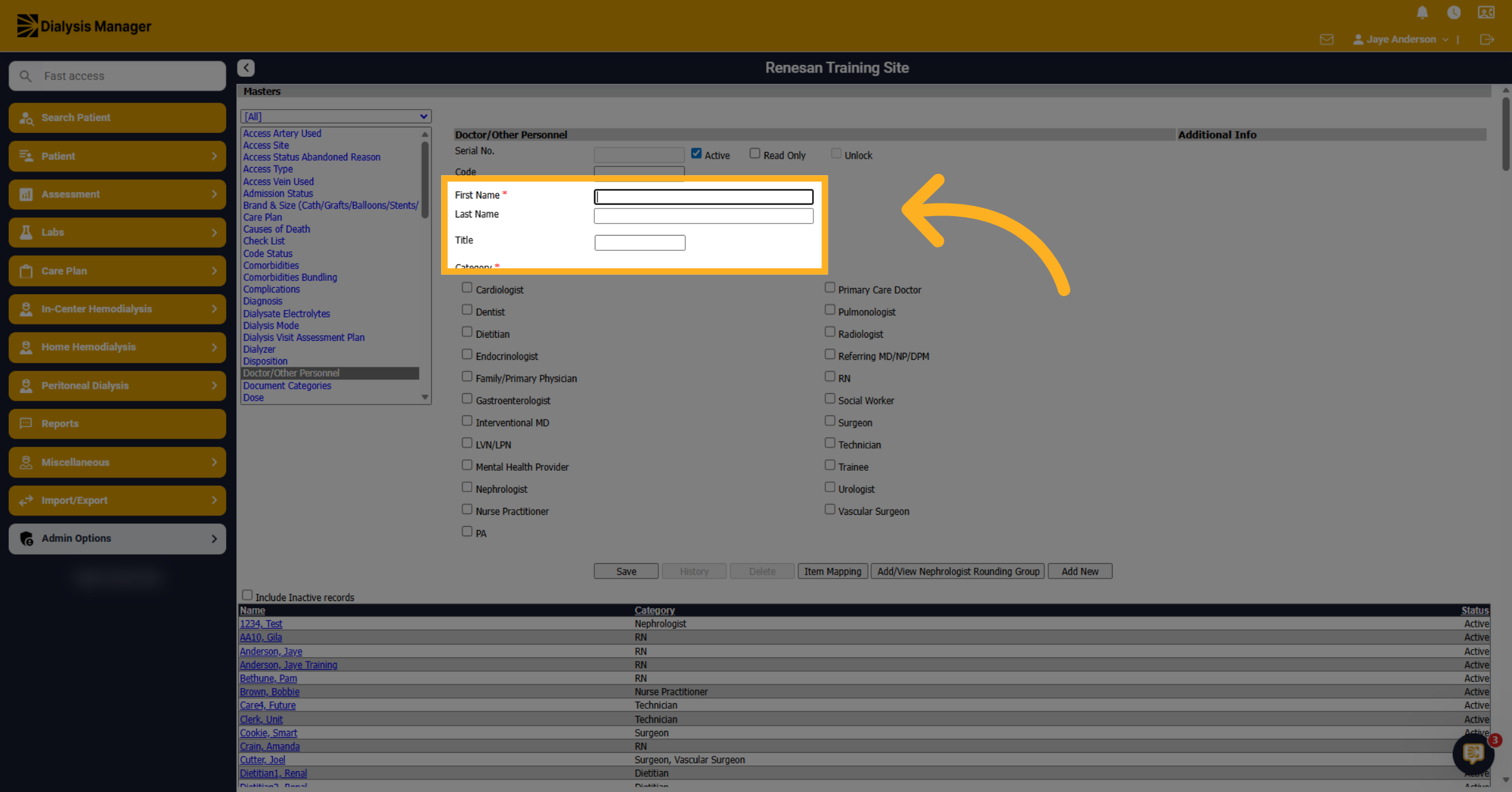
Task: Open the contact card icon
Action: [x=1486, y=13]
